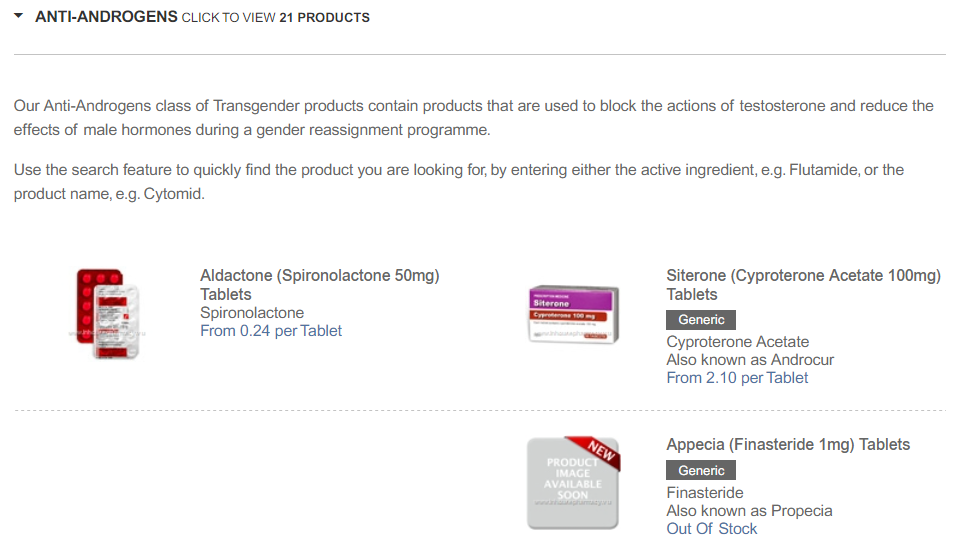This screenshot has height=556, width=953.
Task: Open Siterone (Cyproterone Acetate 100mg) Tablets title
Action: 803,284
